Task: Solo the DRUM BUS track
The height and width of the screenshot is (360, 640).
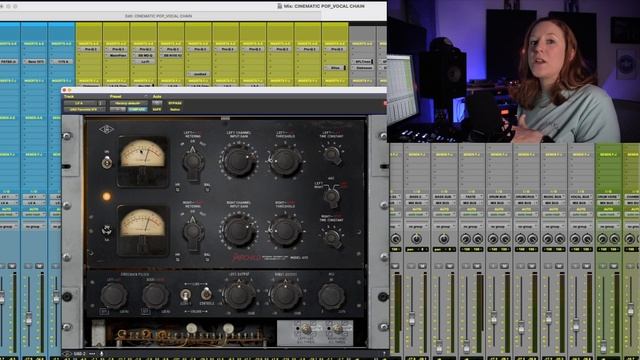Action: click(x=493, y=266)
